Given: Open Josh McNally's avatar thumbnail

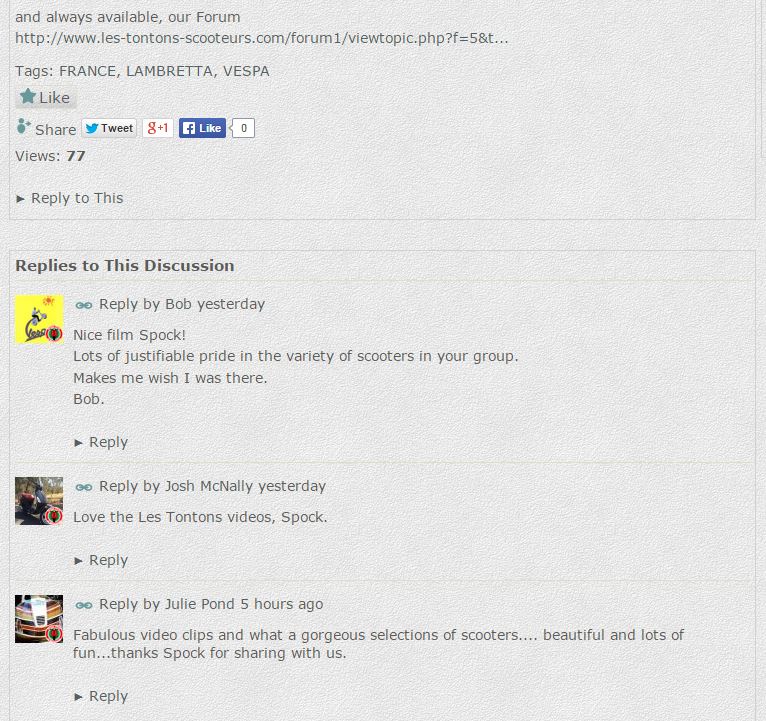Looking at the screenshot, I should (39, 501).
